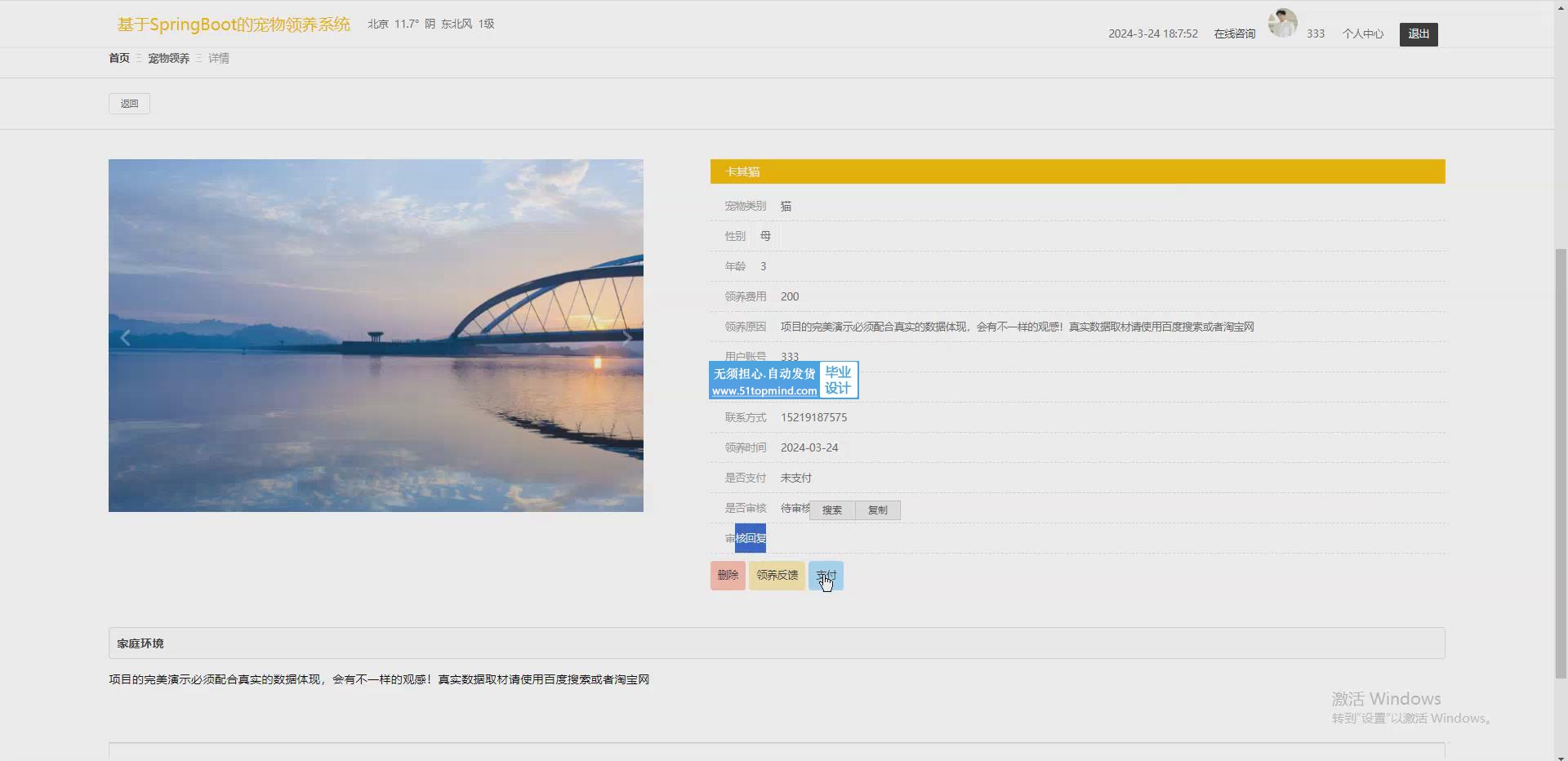Image resolution: width=1568 pixels, height=761 pixels.
Task: Click the 年龄 value 3
Action: click(764, 266)
